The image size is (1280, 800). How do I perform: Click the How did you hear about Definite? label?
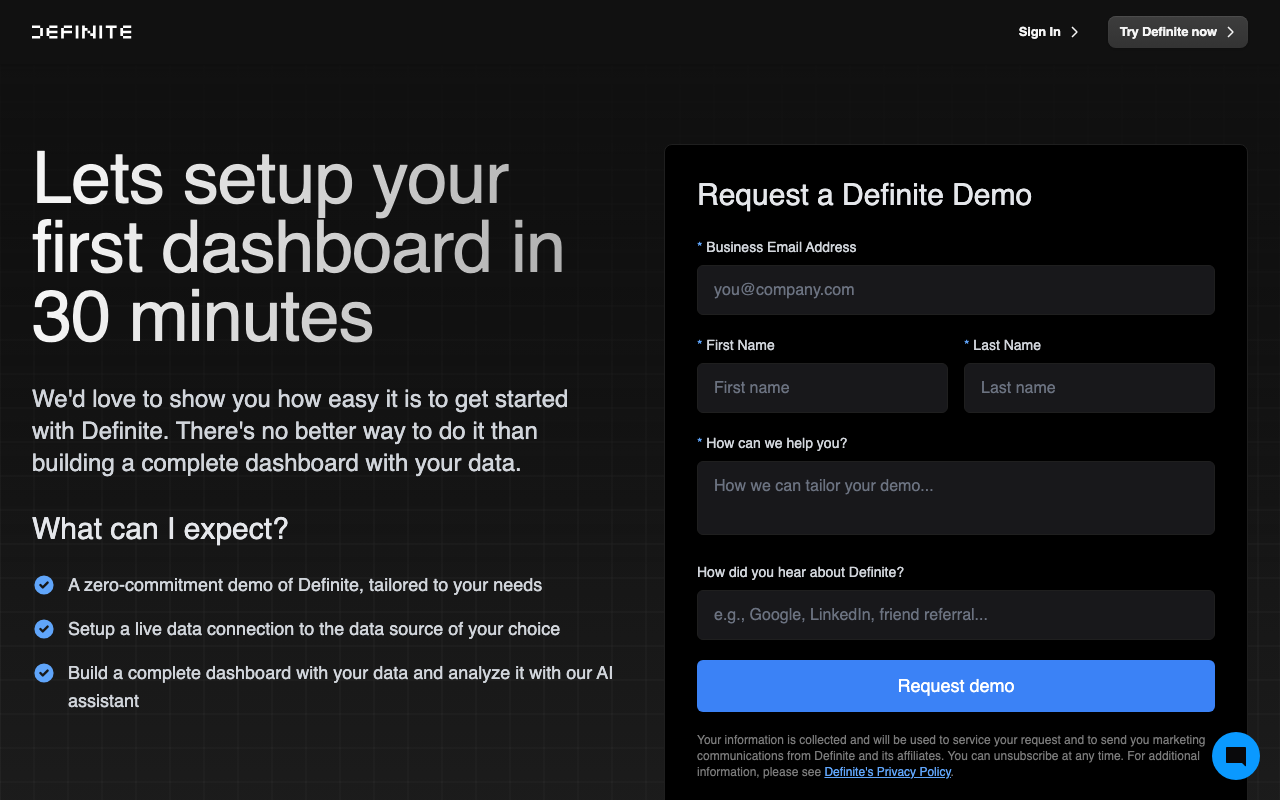coord(800,572)
